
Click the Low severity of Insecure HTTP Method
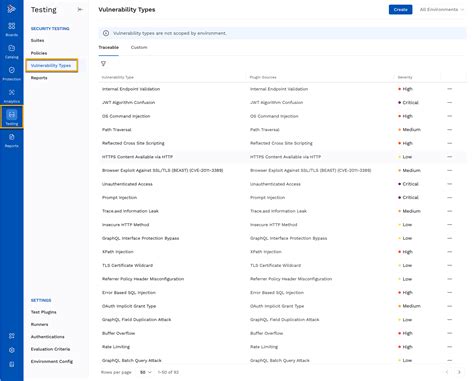point(405,225)
